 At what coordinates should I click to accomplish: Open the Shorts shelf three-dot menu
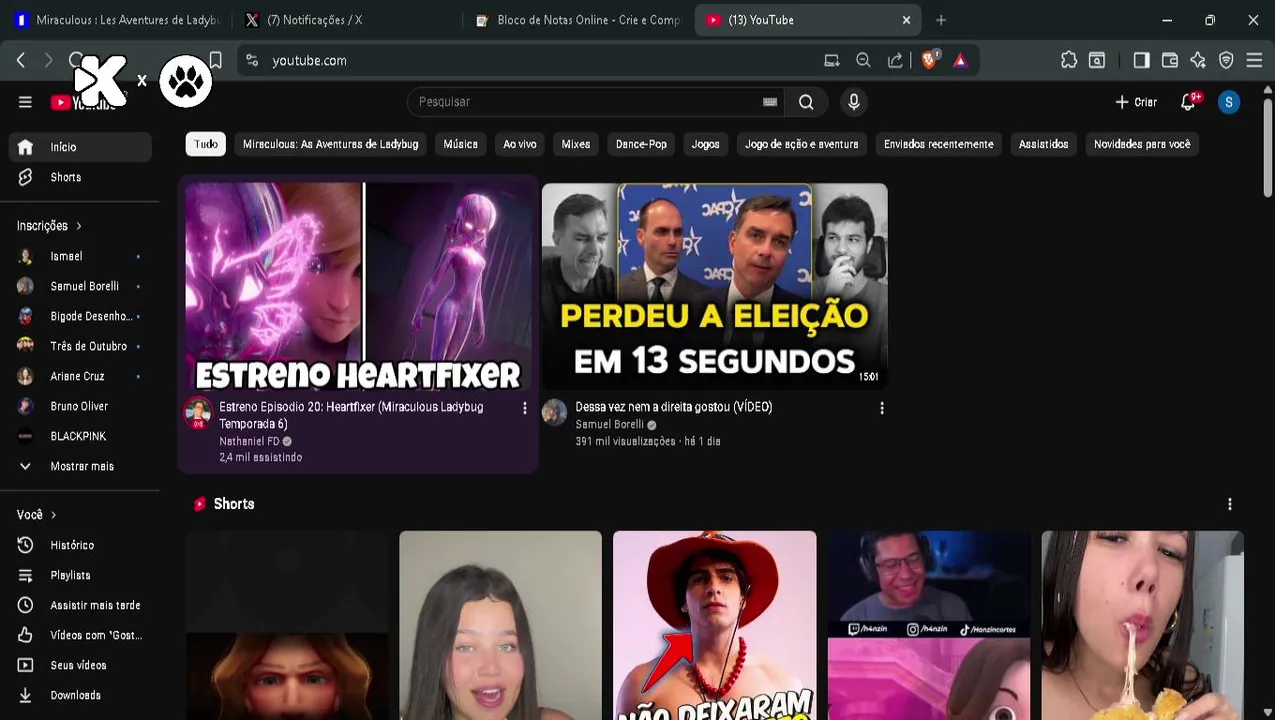(x=1230, y=504)
